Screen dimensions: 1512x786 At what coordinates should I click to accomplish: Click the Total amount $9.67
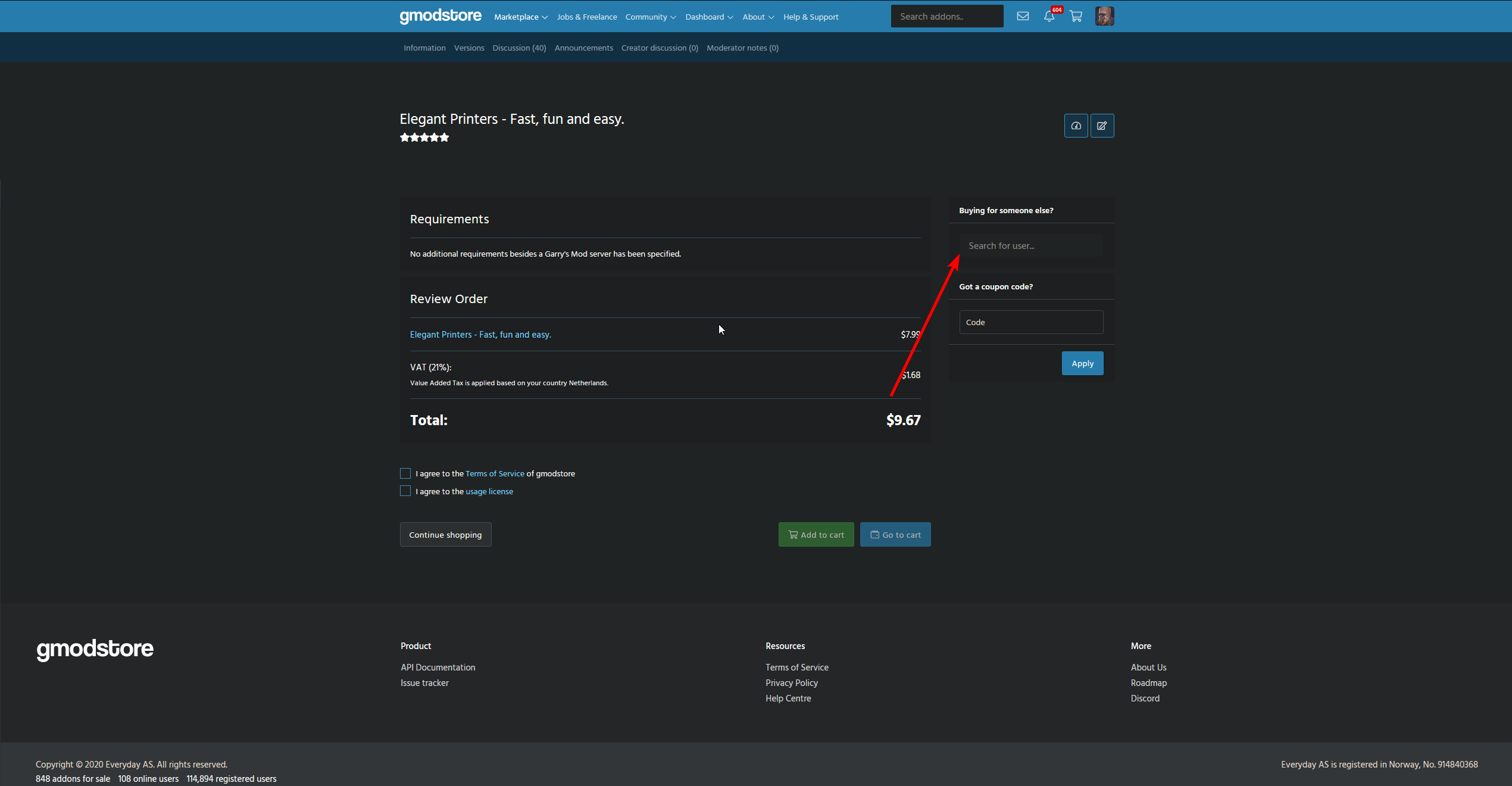pyautogui.click(x=903, y=420)
